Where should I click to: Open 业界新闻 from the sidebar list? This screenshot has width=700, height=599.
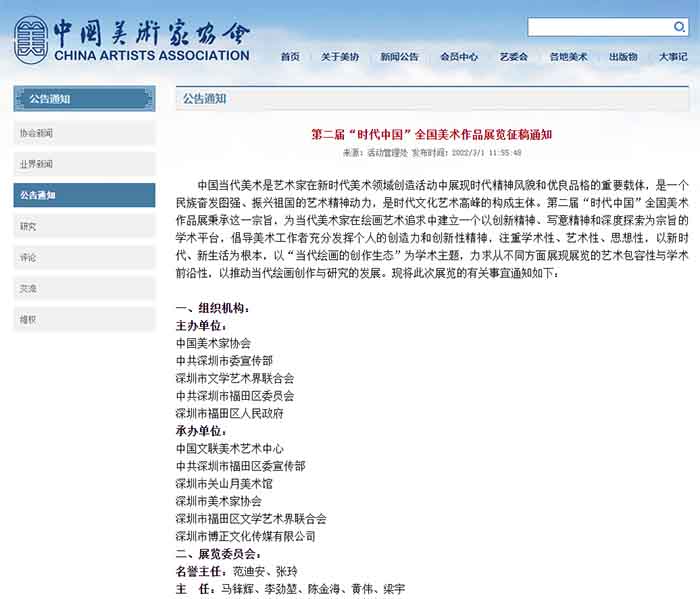[84, 164]
